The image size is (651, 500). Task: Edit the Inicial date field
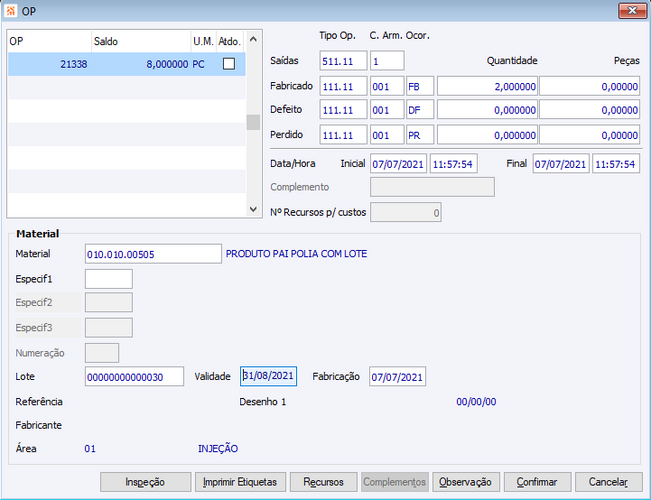398,164
